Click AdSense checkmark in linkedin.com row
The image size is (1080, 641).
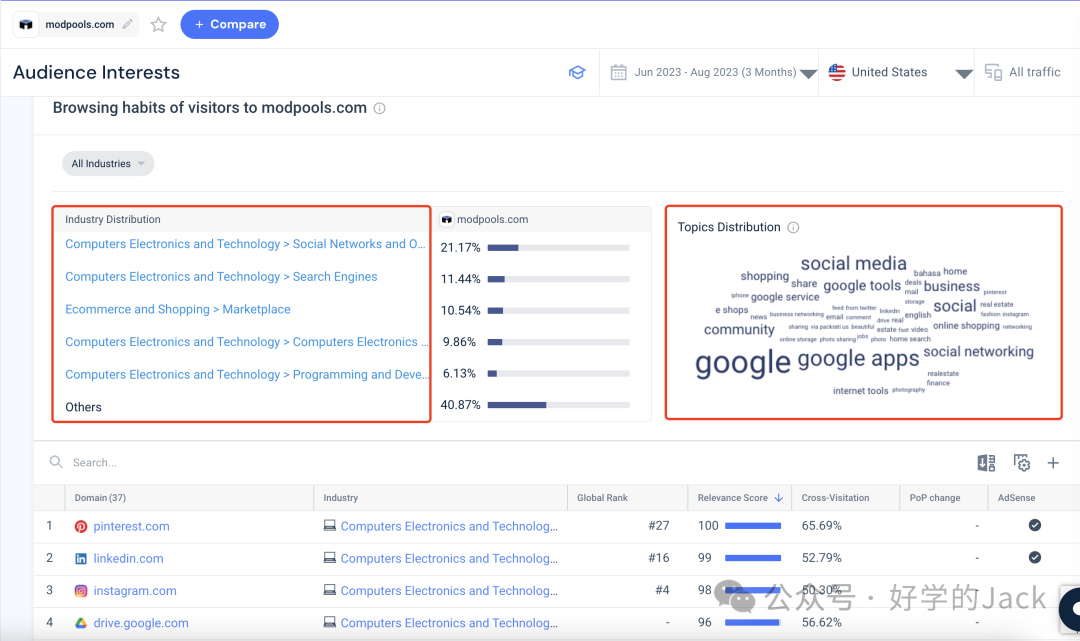[x=1035, y=558]
